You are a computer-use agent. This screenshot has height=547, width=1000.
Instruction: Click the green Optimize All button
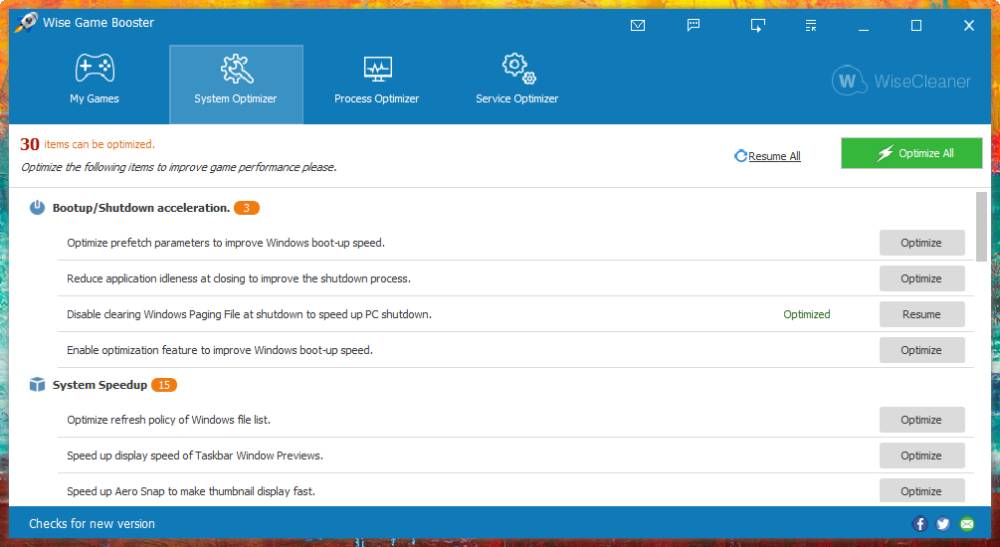click(x=911, y=153)
